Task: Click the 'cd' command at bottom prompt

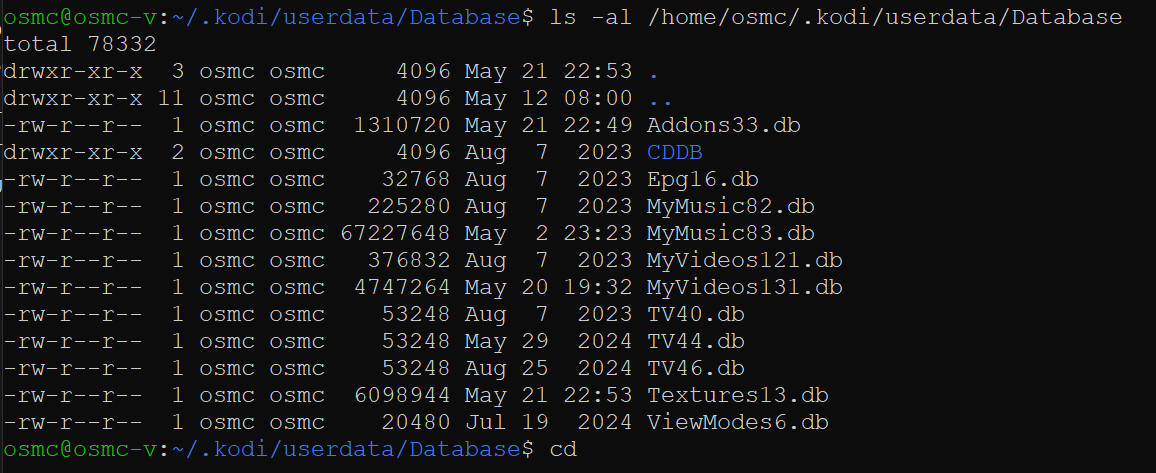Action: (563, 449)
